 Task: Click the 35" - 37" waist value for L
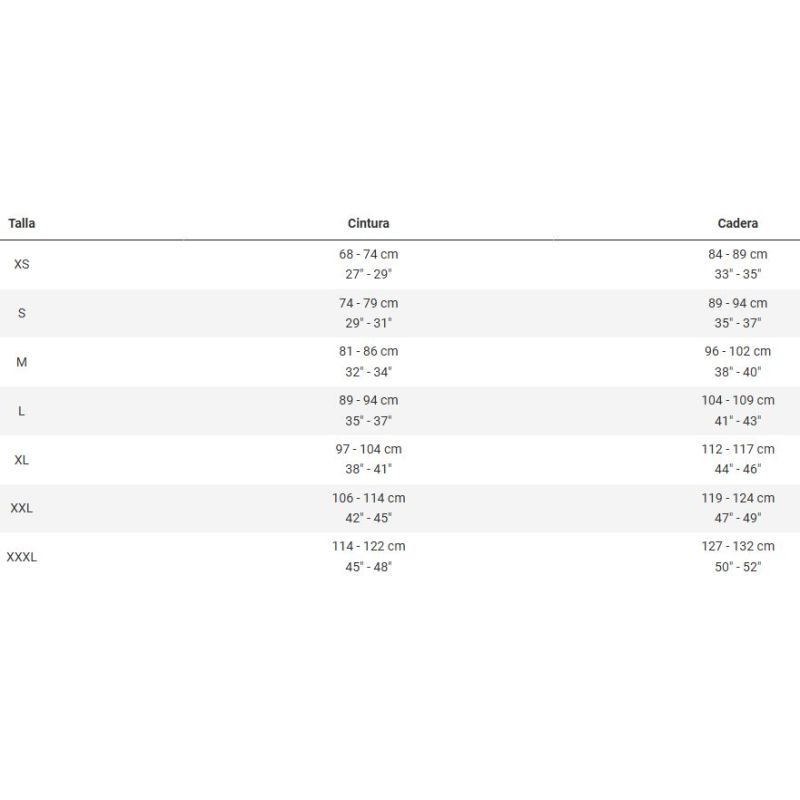tap(368, 421)
